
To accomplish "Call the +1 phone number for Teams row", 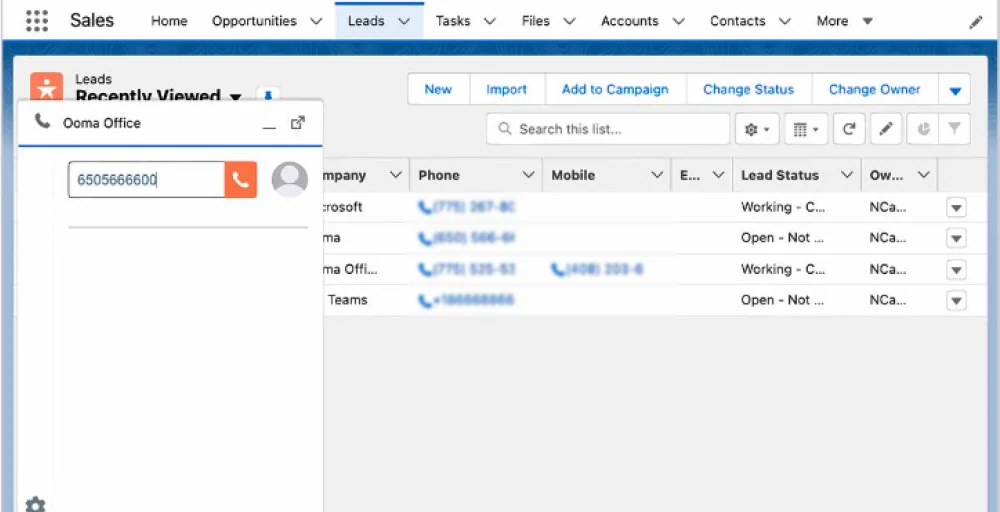I will pyautogui.click(x=466, y=300).
